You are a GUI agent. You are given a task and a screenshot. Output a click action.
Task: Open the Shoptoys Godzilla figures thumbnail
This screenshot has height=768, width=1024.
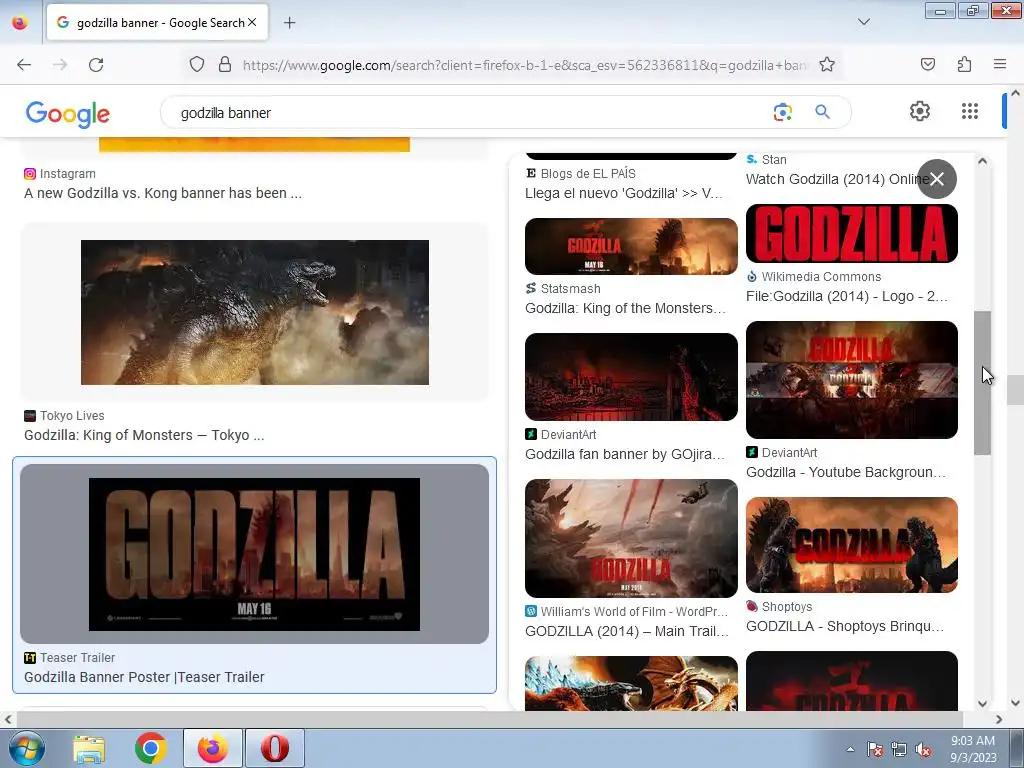point(852,545)
